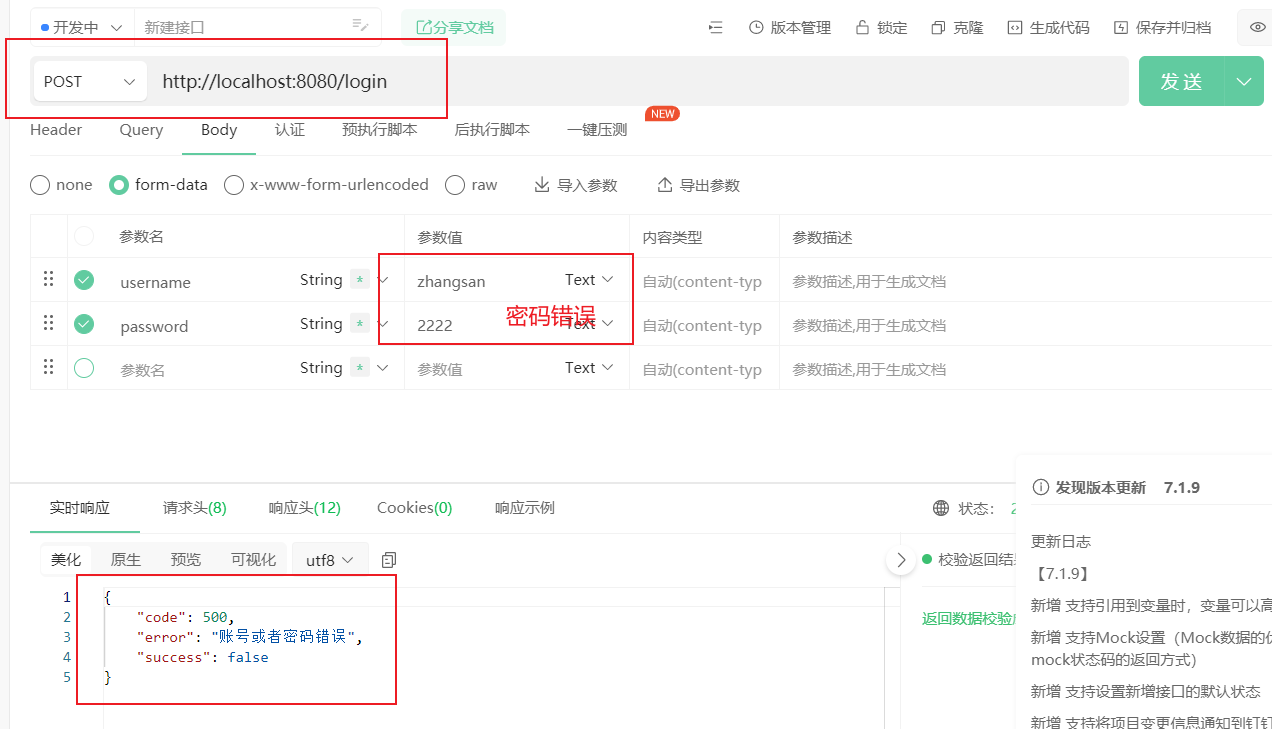Click the collapse list icon left of 版本管理
The height and width of the screenshot is (729, 1272).
715,28
